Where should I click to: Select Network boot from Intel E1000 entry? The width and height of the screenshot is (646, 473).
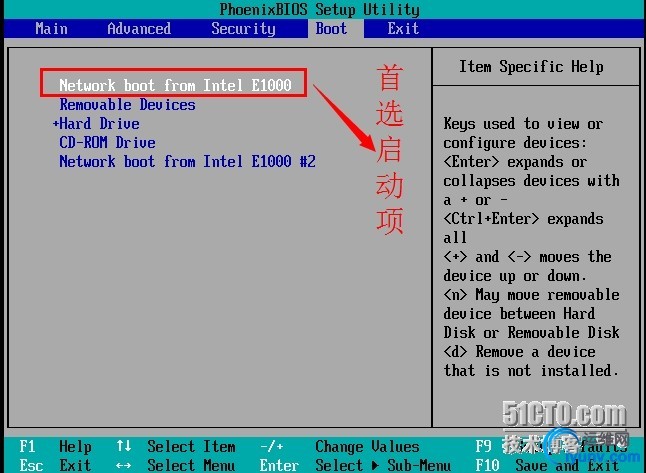175,85
